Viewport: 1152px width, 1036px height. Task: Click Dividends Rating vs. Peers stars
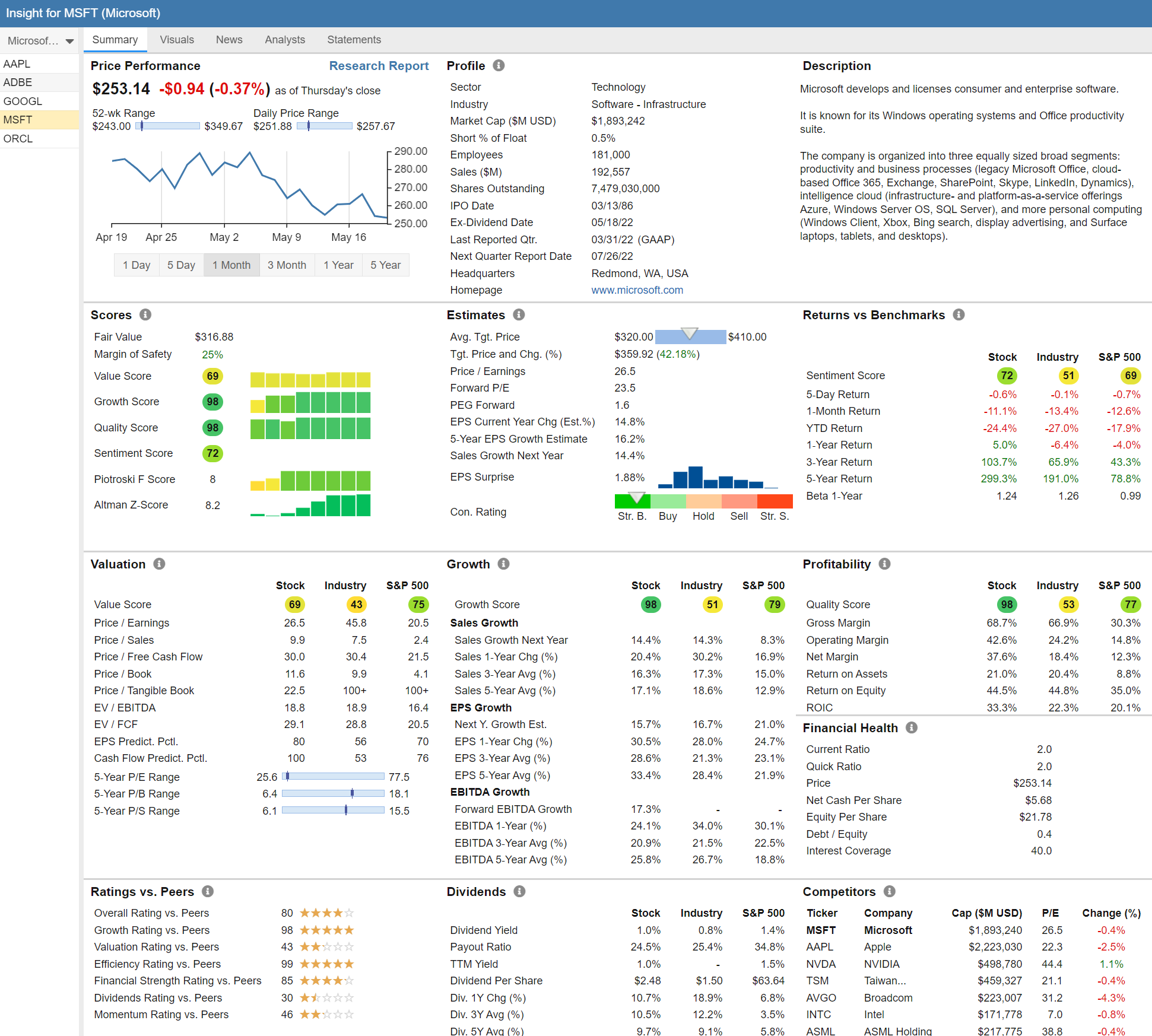tap(326, 998)
